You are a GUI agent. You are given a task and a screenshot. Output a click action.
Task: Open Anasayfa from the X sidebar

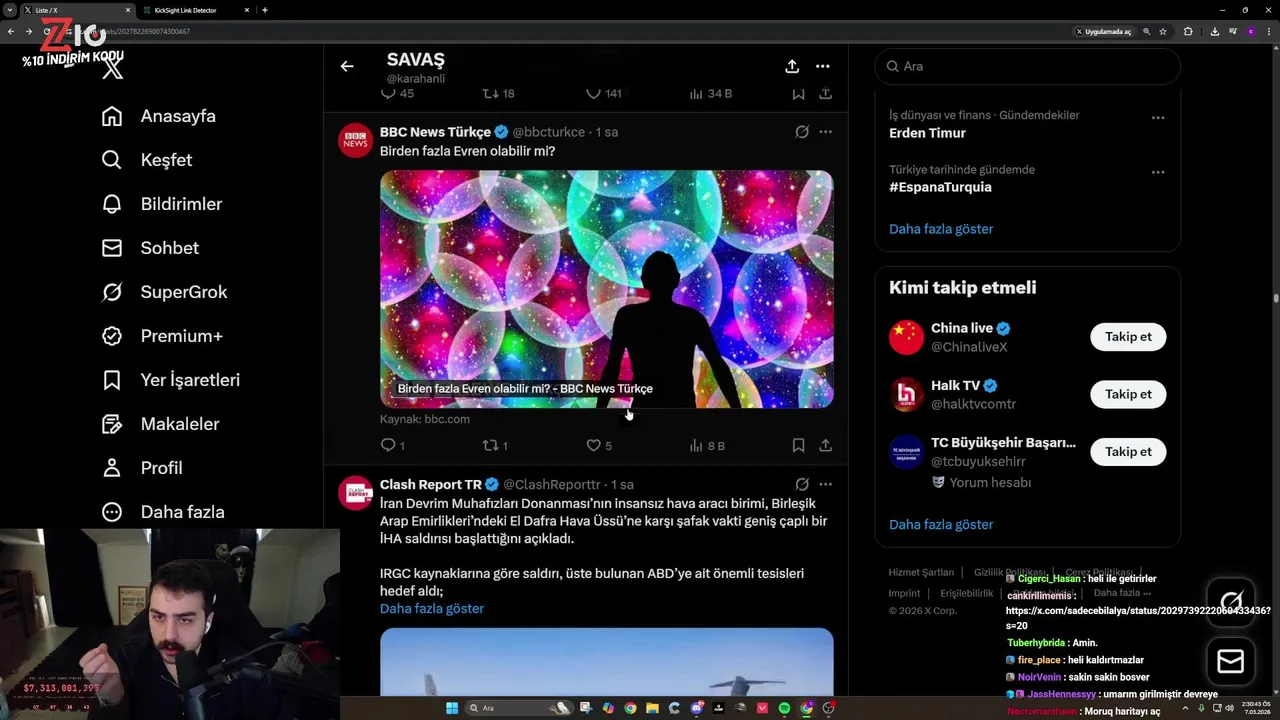click(159, 116)
